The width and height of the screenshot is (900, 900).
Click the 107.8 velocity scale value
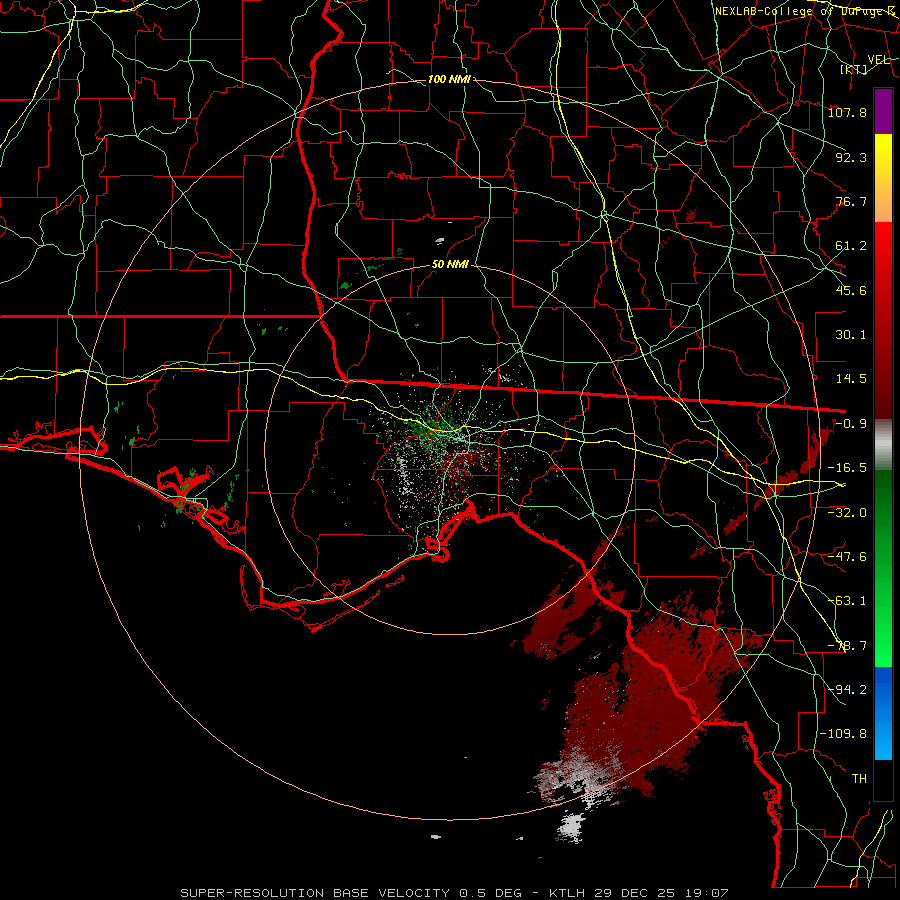[847, 112]
